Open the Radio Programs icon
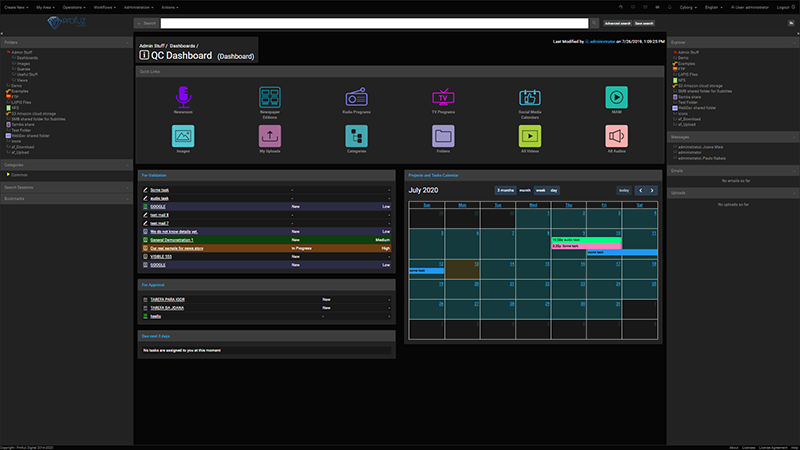Viewport: 800px width, 450px height. pyautogui.click(x=357, y=97)
